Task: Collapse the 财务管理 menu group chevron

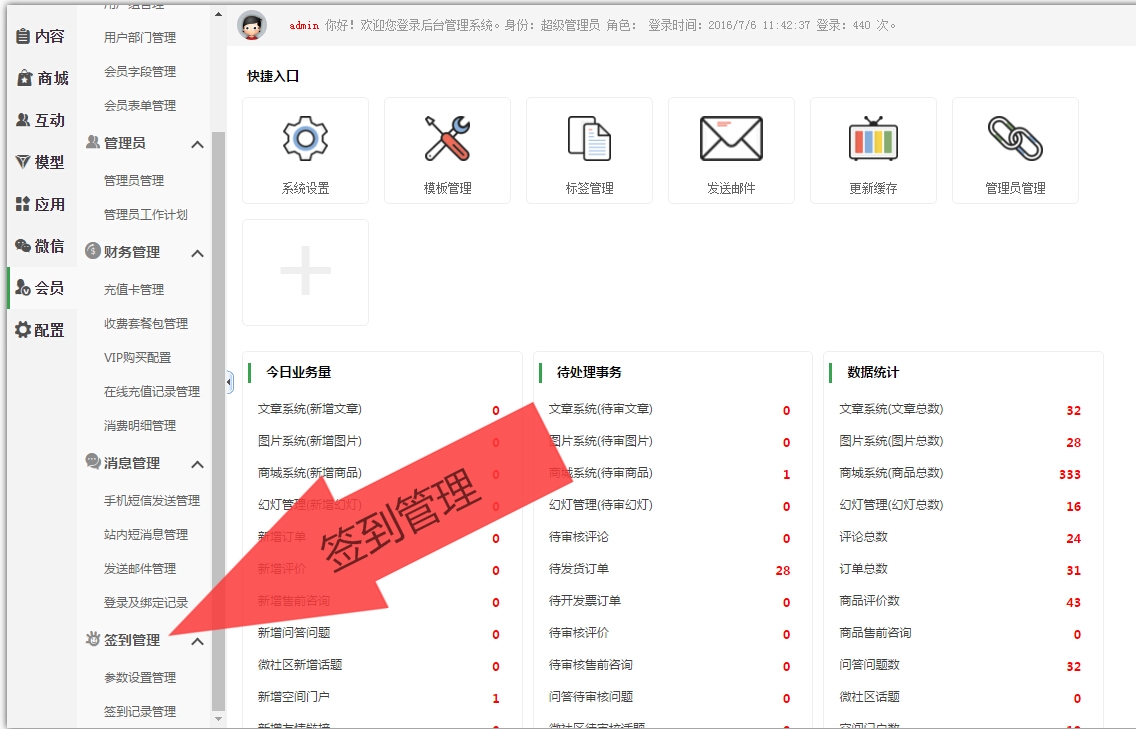Action: [197, 253]
